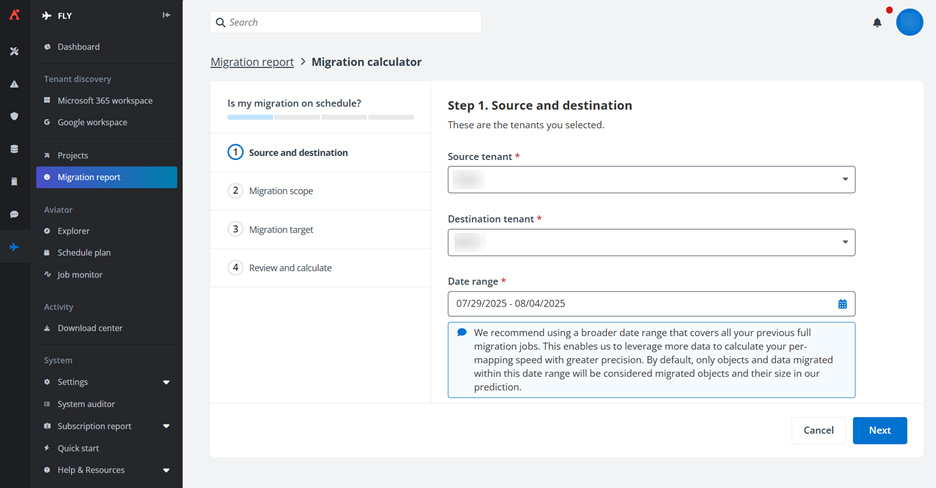Open Job monitor in the sidebar
The image size is (936, 488).
coord(79,275)
